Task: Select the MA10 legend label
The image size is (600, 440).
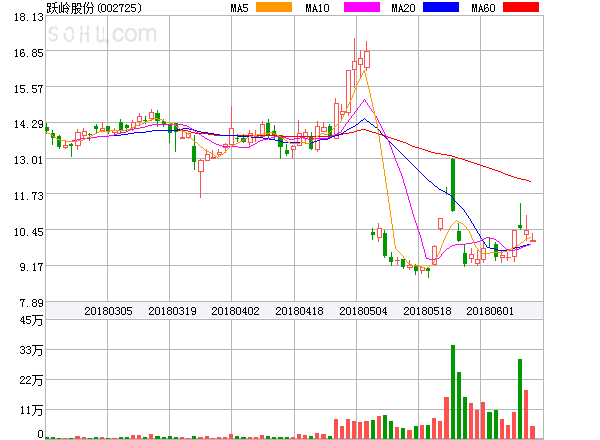Action: (317, 8)
